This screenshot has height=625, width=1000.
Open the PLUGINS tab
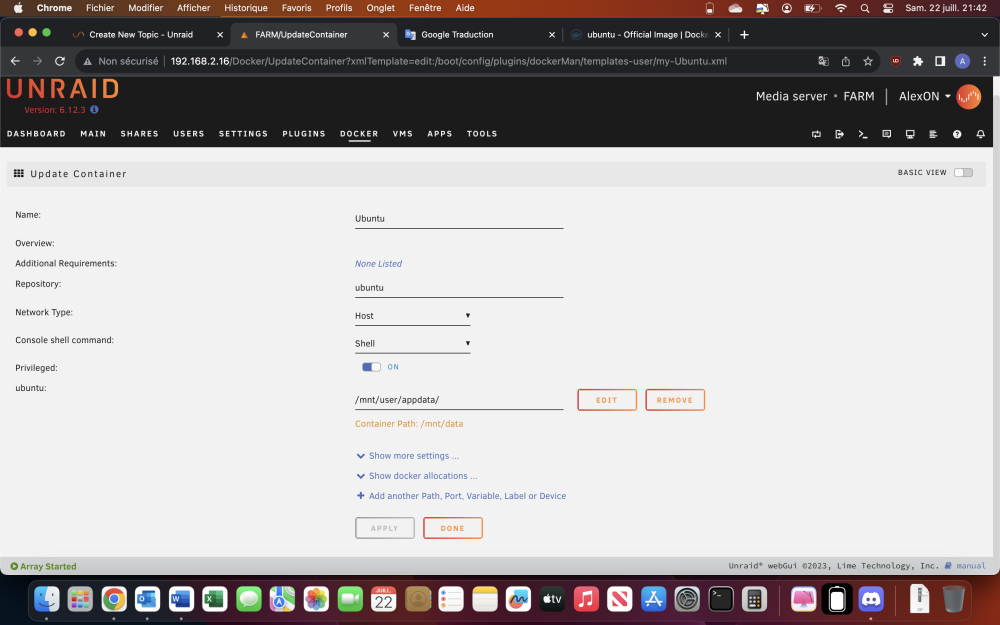(304, 134)
